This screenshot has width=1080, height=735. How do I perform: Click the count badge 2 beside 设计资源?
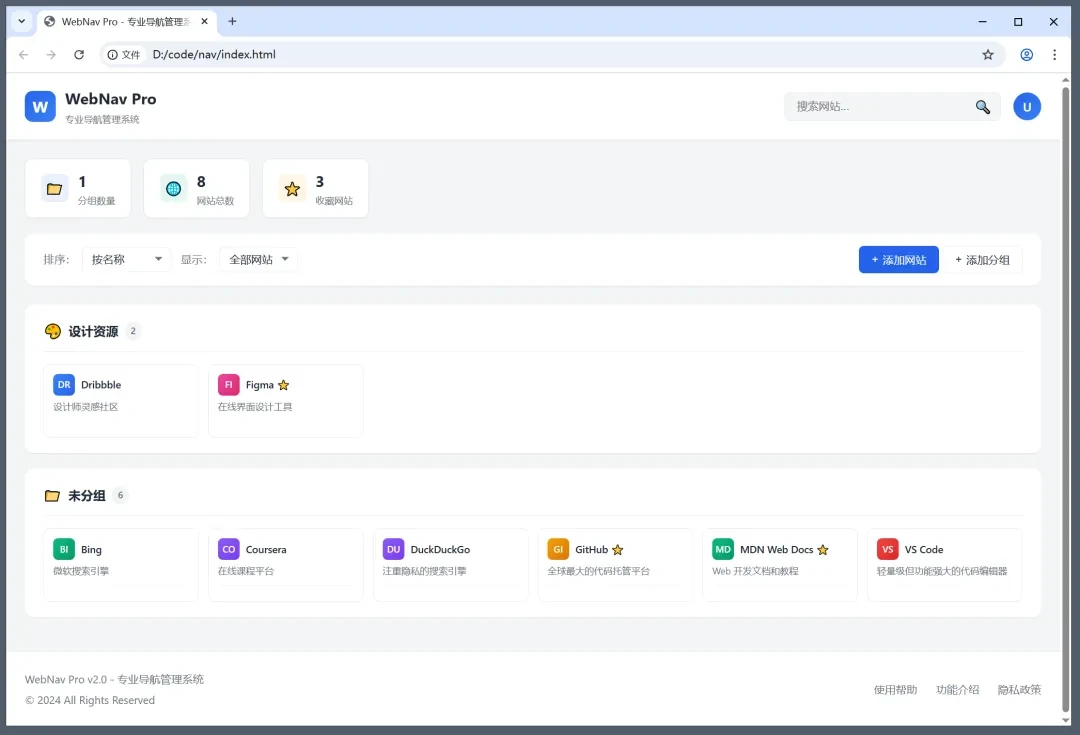point(133,331)
